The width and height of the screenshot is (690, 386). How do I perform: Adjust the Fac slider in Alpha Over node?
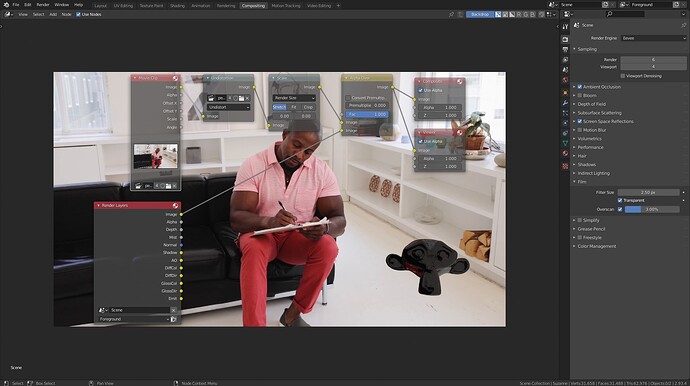(x=367, y=114)
